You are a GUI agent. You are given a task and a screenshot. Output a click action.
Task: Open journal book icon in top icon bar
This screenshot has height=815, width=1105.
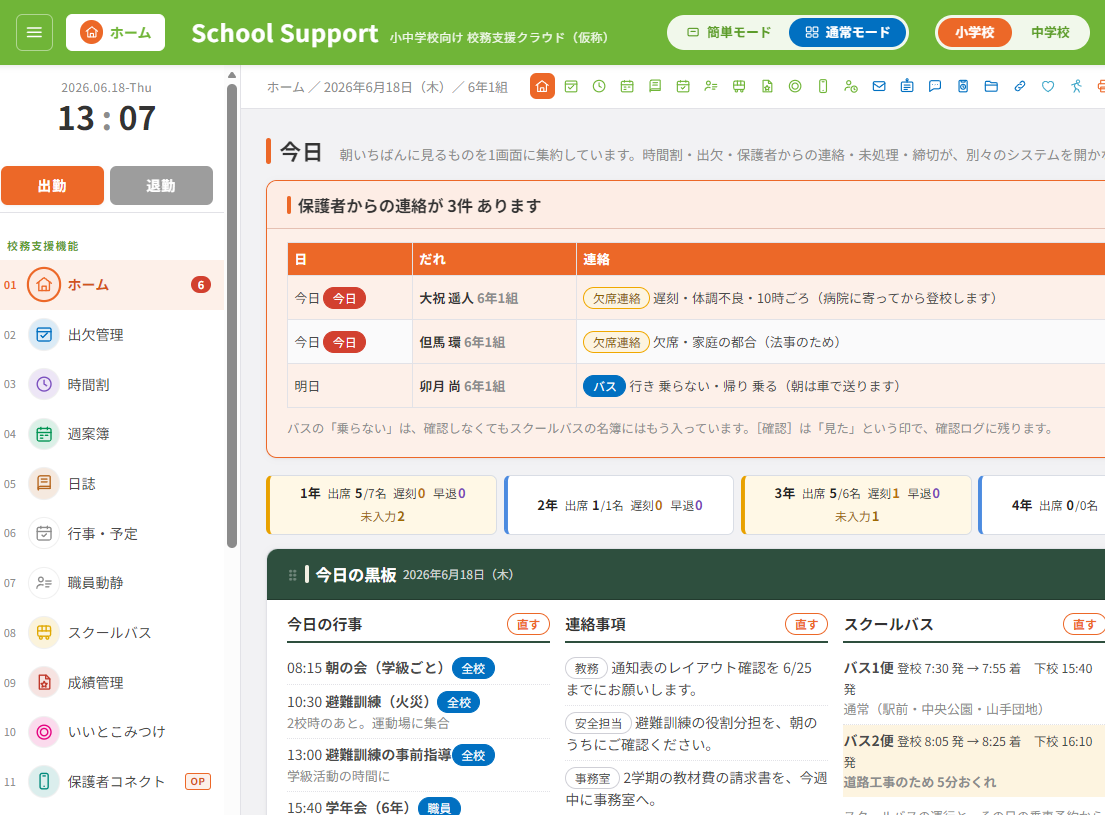pos(655,86)
